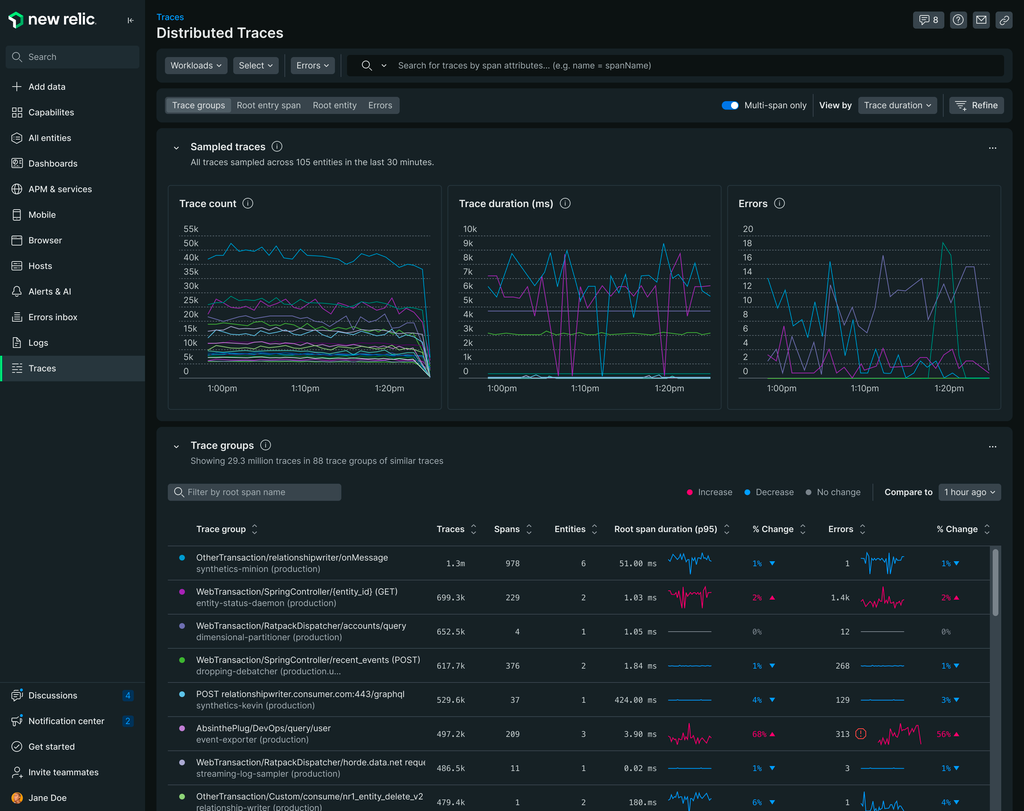Open the help question mark icon
1024x811 pixels.
point(958,20)
